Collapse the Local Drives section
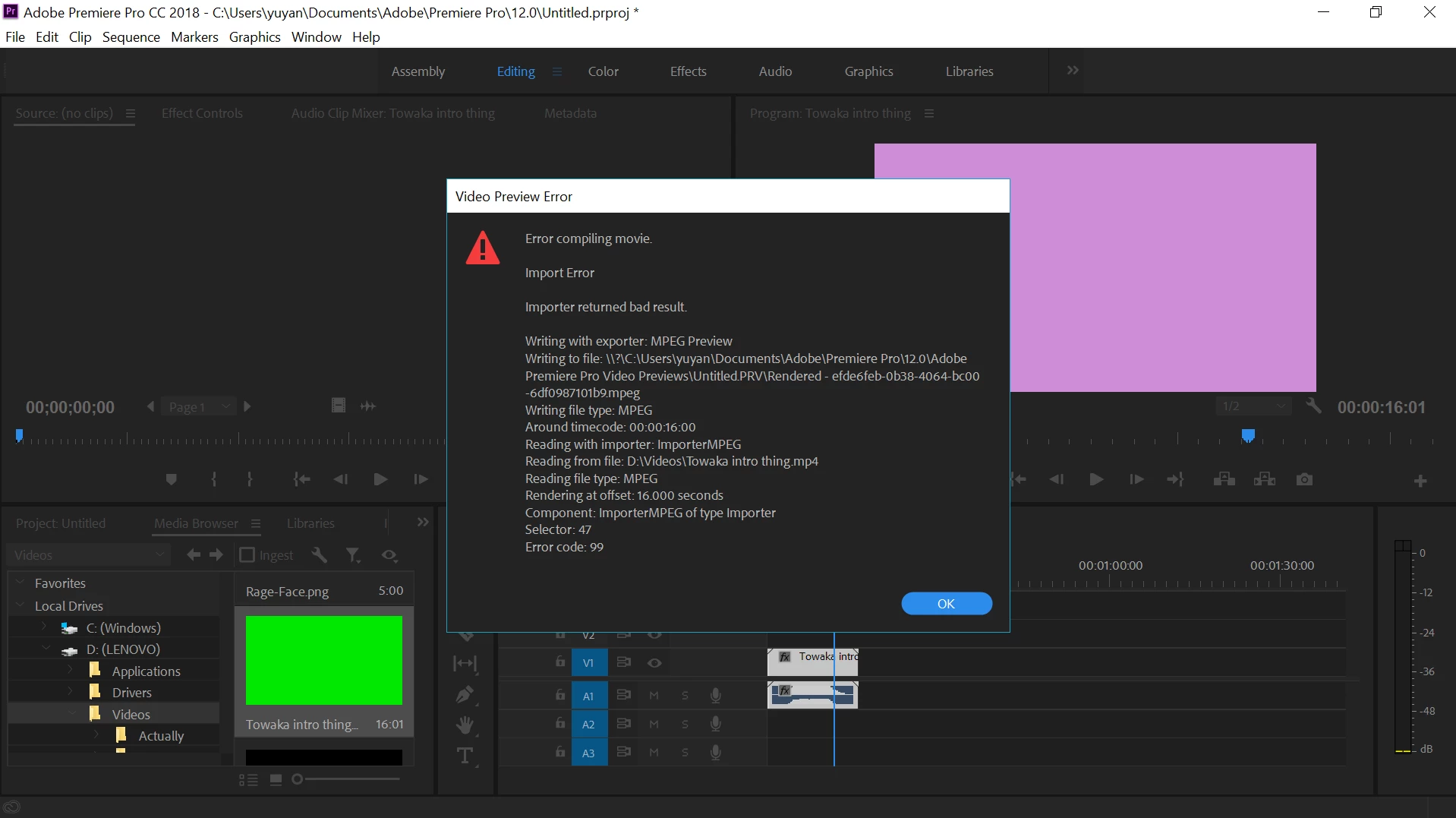Viewport: 1456px width, 818px height. [20, 605]
